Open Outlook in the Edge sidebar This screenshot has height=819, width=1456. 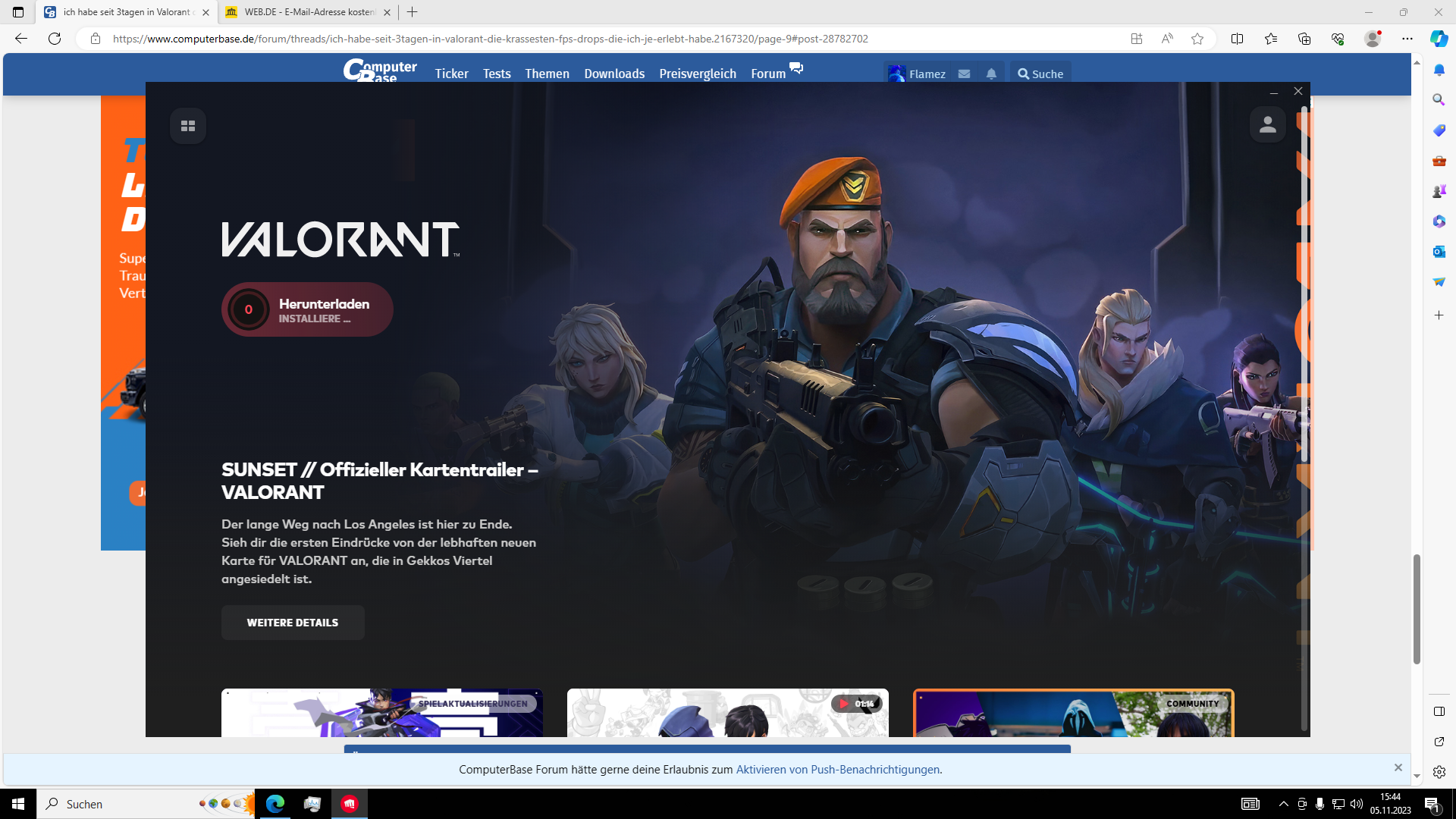click(x=1439, y=252)
